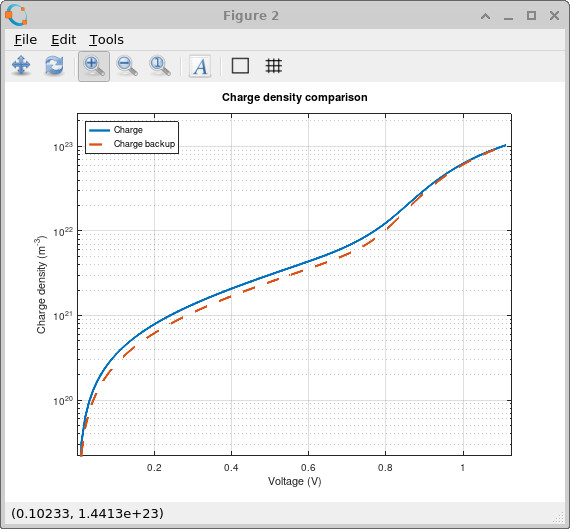Select the Rotate tool
The image size is (570, 529).
[54, 66]
